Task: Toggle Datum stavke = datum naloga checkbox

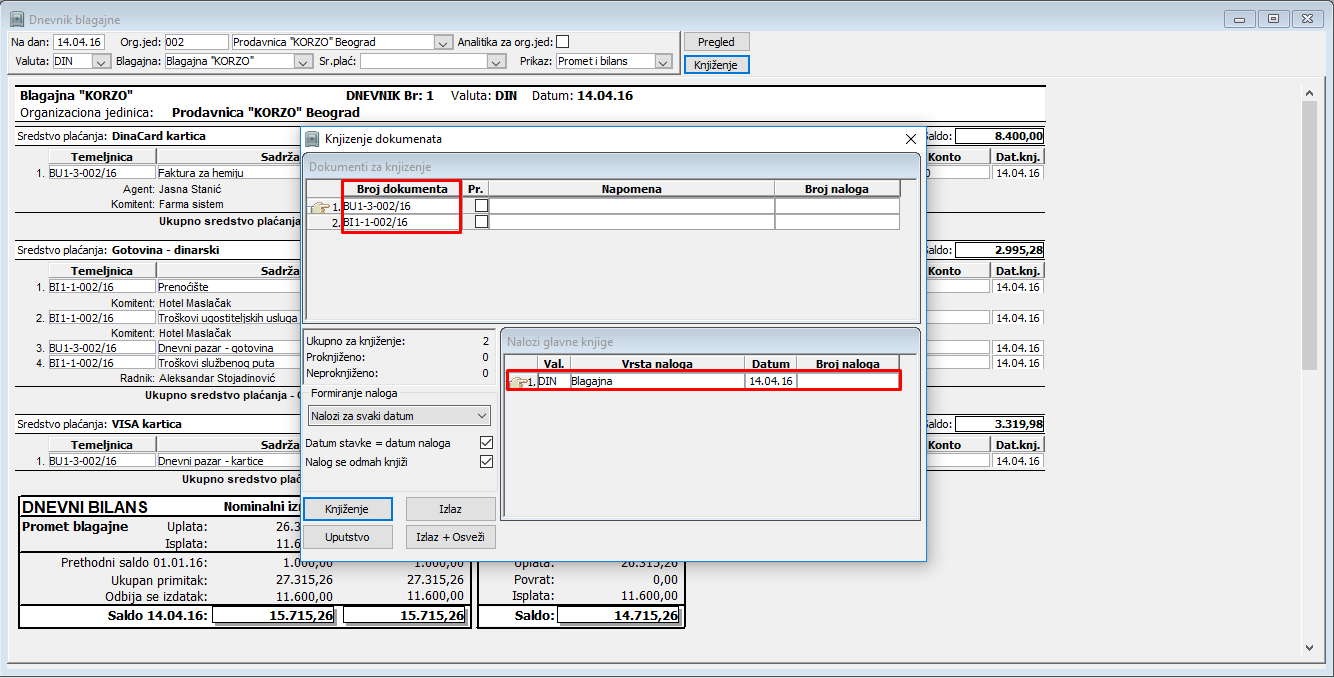Action: click(x=486, y=443)
